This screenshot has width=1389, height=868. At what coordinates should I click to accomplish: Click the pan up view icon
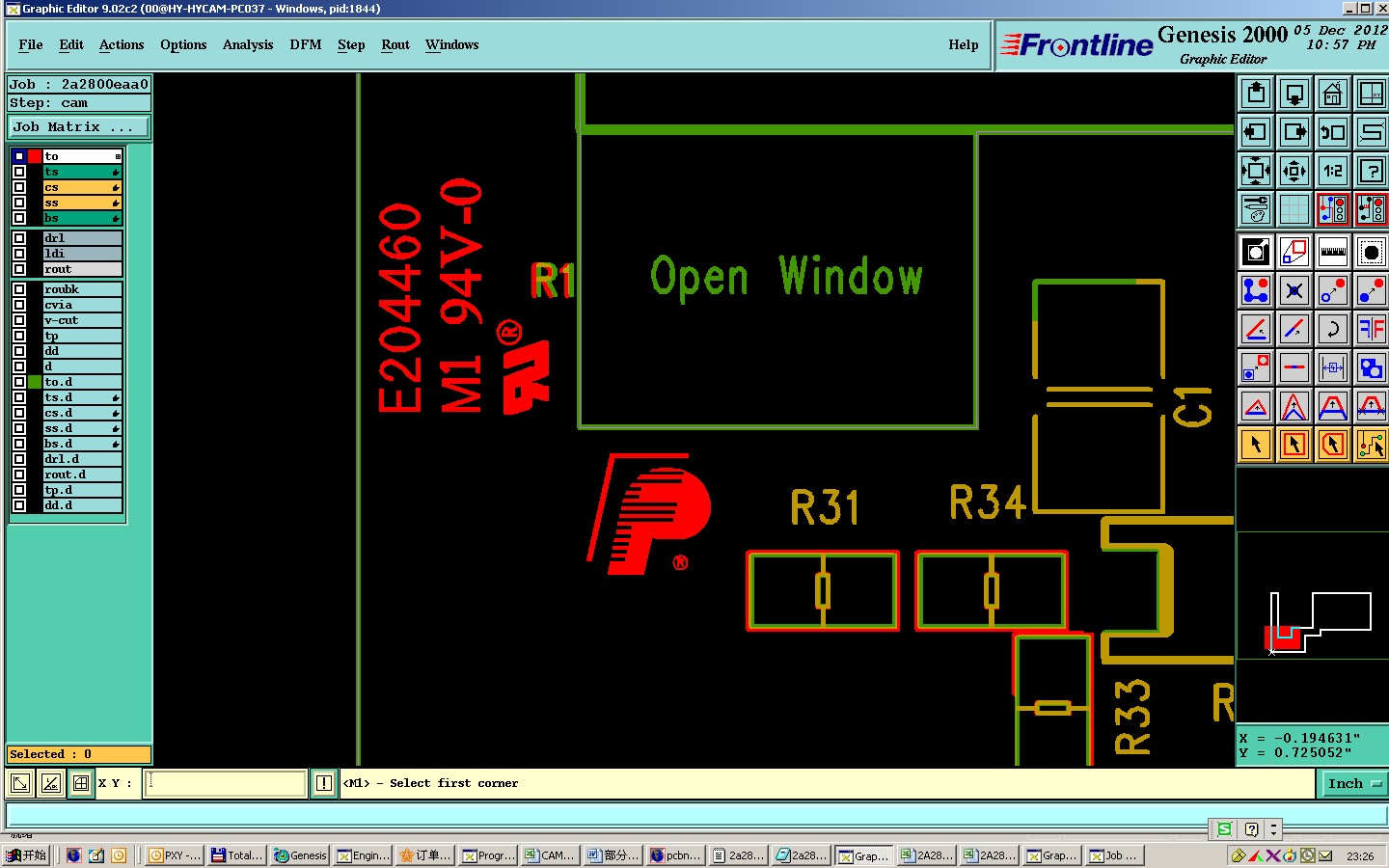1256,94
